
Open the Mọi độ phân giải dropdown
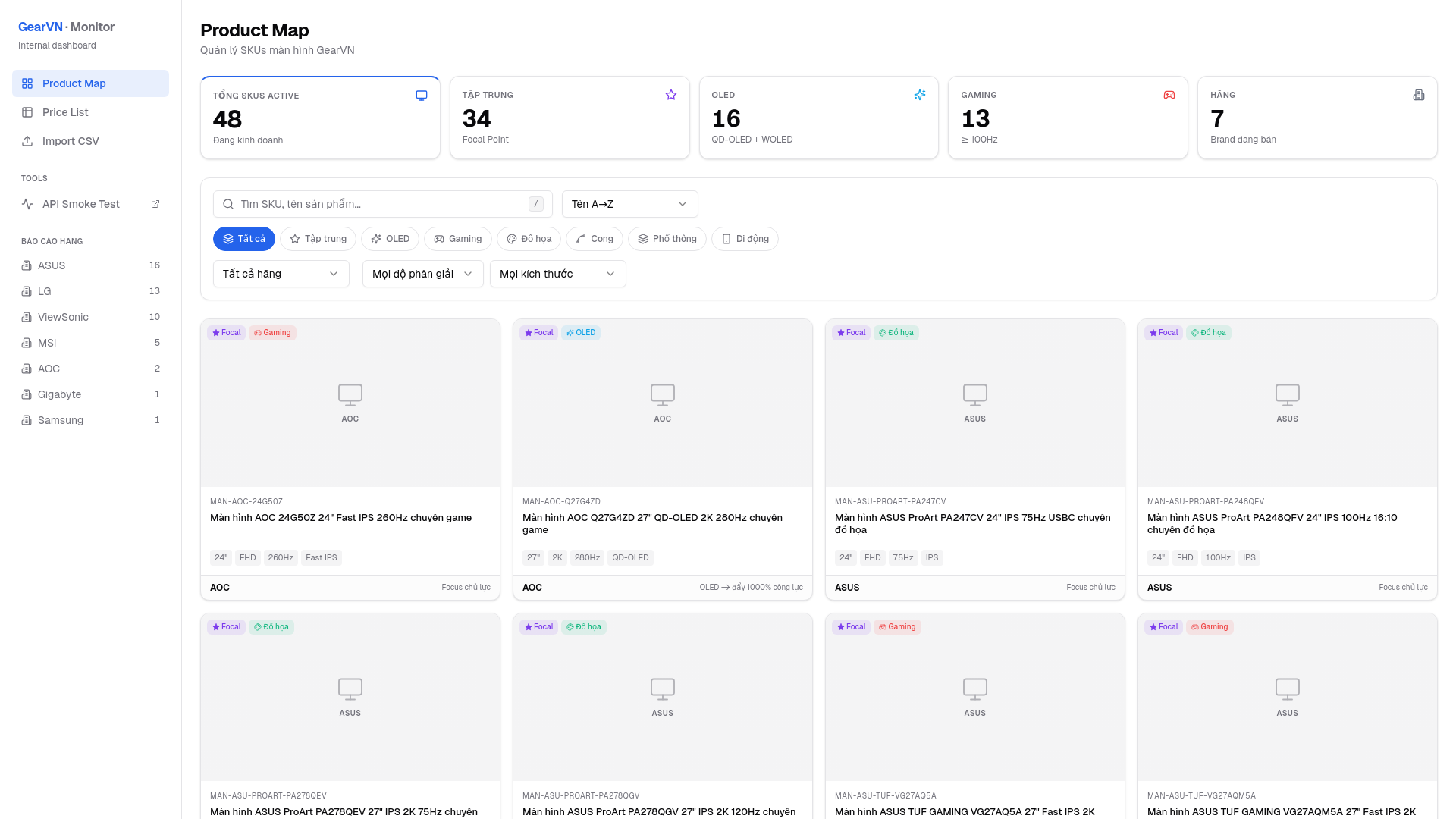pyautogui.click(x=422, y=274)
